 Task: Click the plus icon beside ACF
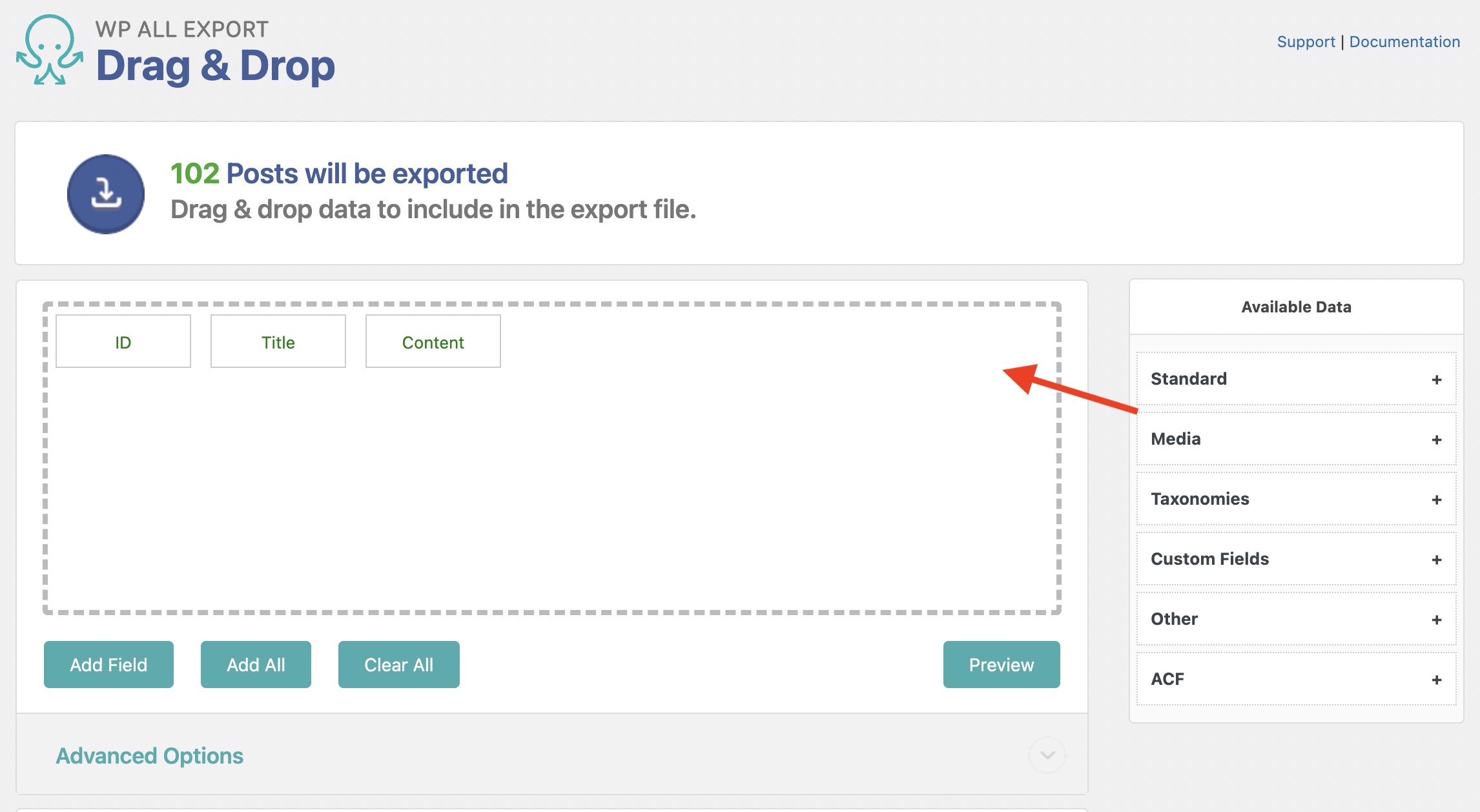click(1436, 680)
